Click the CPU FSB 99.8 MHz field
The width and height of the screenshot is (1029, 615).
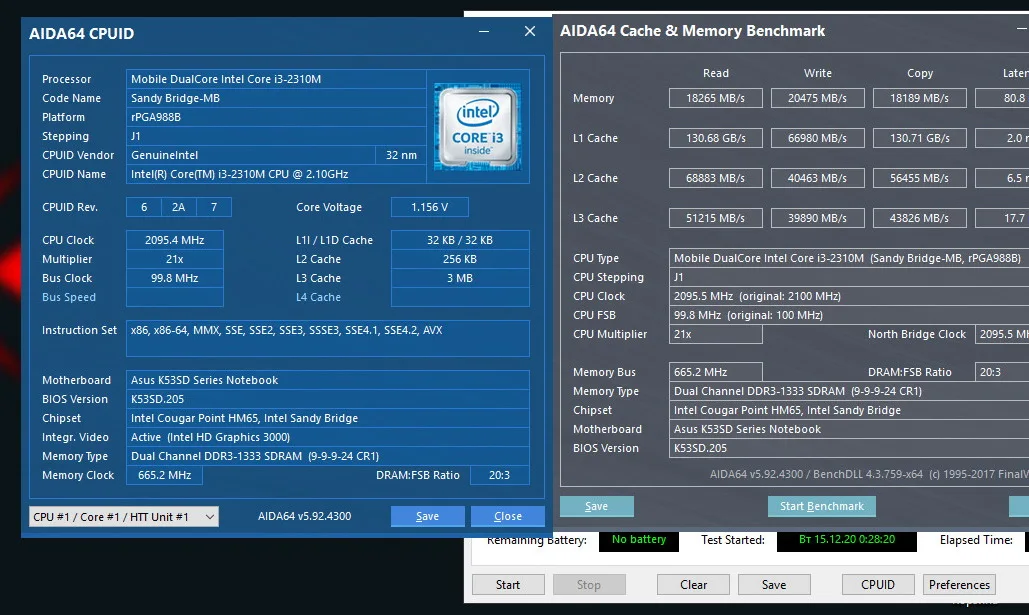coord(849,315)
